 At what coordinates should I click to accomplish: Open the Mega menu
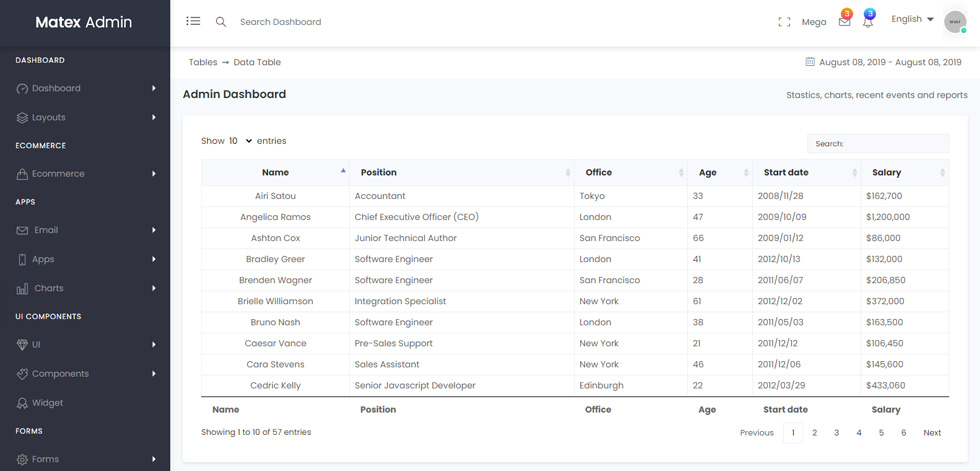pyautogui.click(x=814, y=22)
